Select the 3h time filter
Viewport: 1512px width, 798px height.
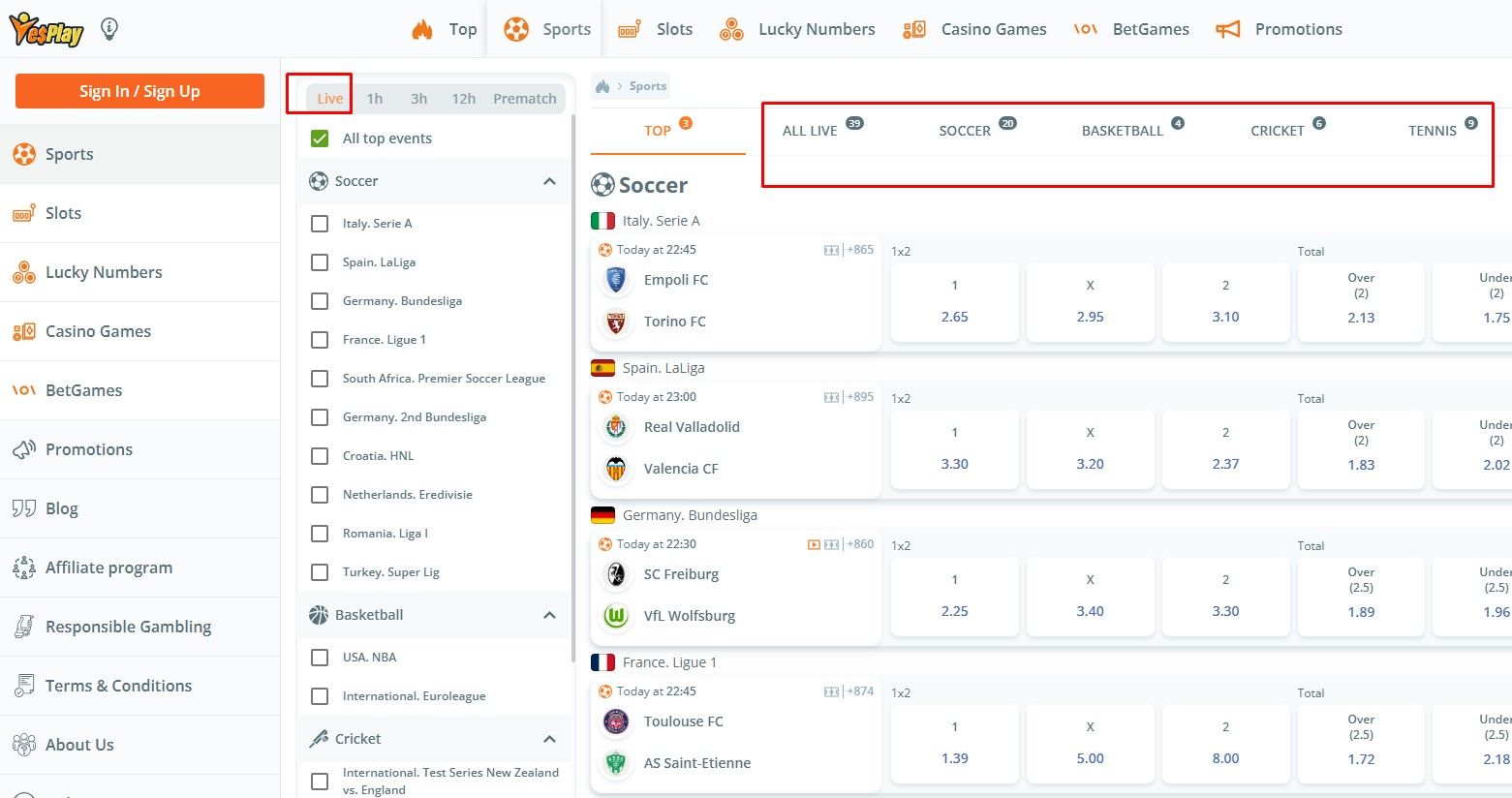click(x=418, y=99)
